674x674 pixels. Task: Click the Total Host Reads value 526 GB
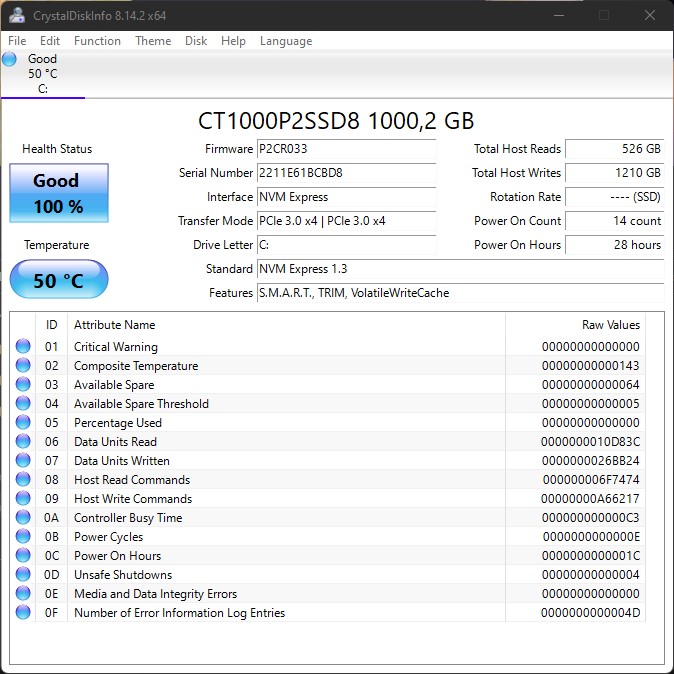(x=615, y=149)
